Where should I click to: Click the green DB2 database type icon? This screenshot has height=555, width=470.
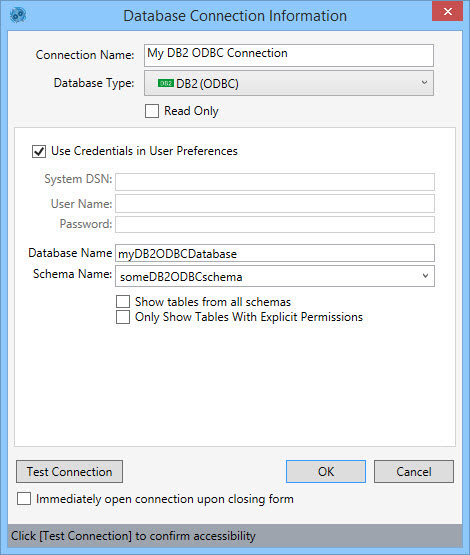[x=165, y=83]
